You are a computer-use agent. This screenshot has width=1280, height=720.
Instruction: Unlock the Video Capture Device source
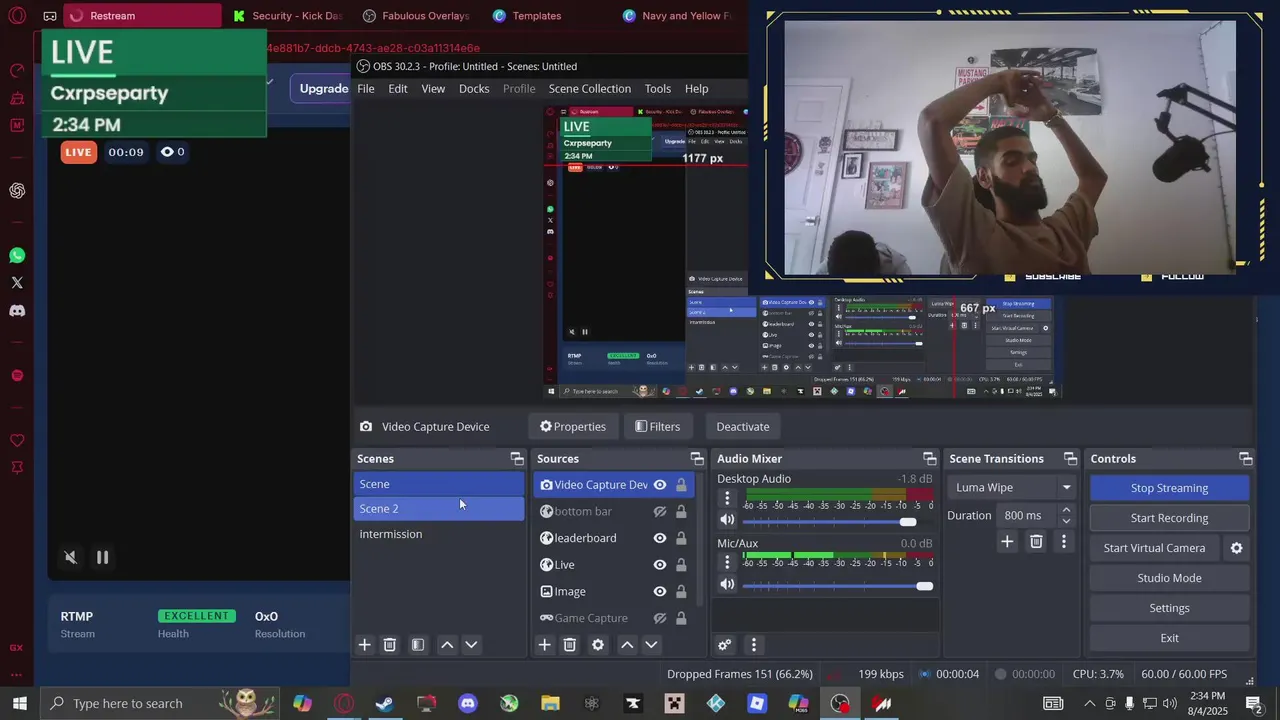point(681,485)
